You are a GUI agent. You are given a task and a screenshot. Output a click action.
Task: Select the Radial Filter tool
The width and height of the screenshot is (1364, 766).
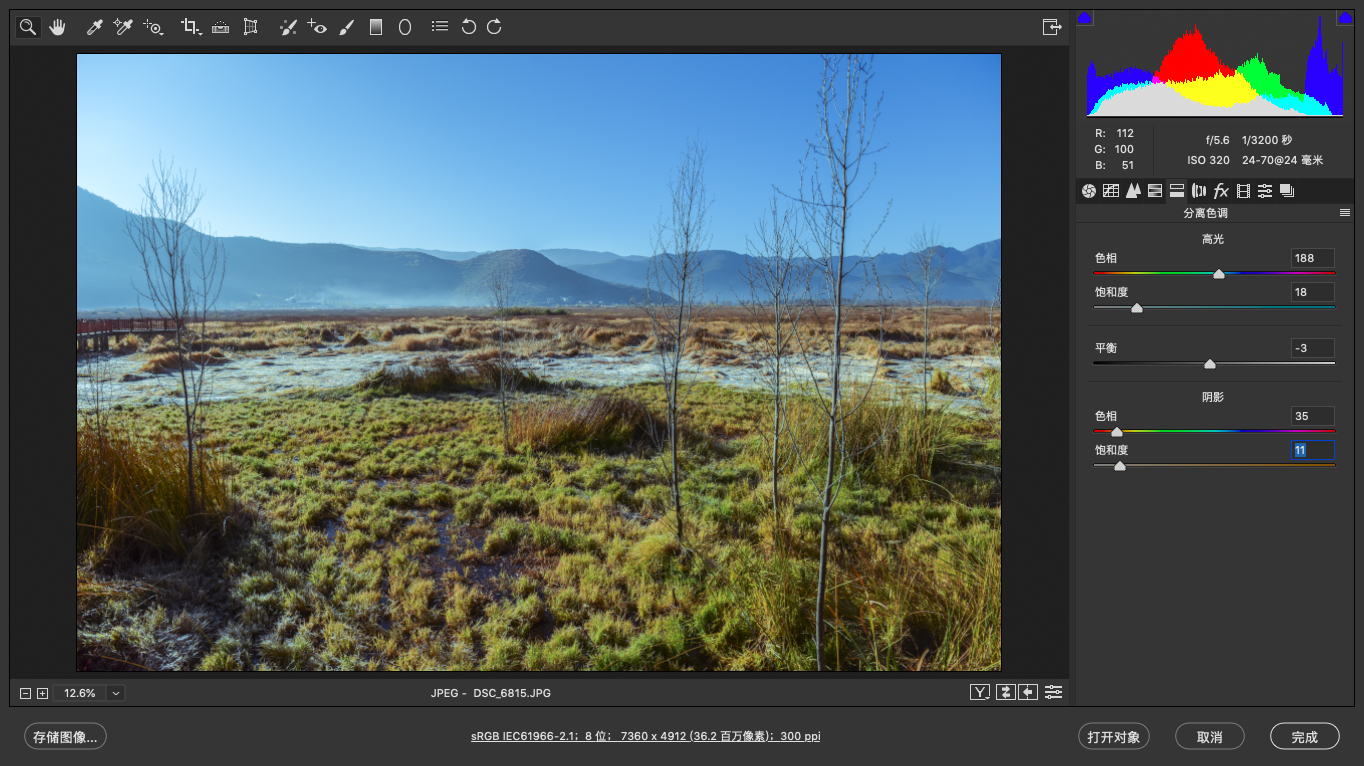coord(405,27)
